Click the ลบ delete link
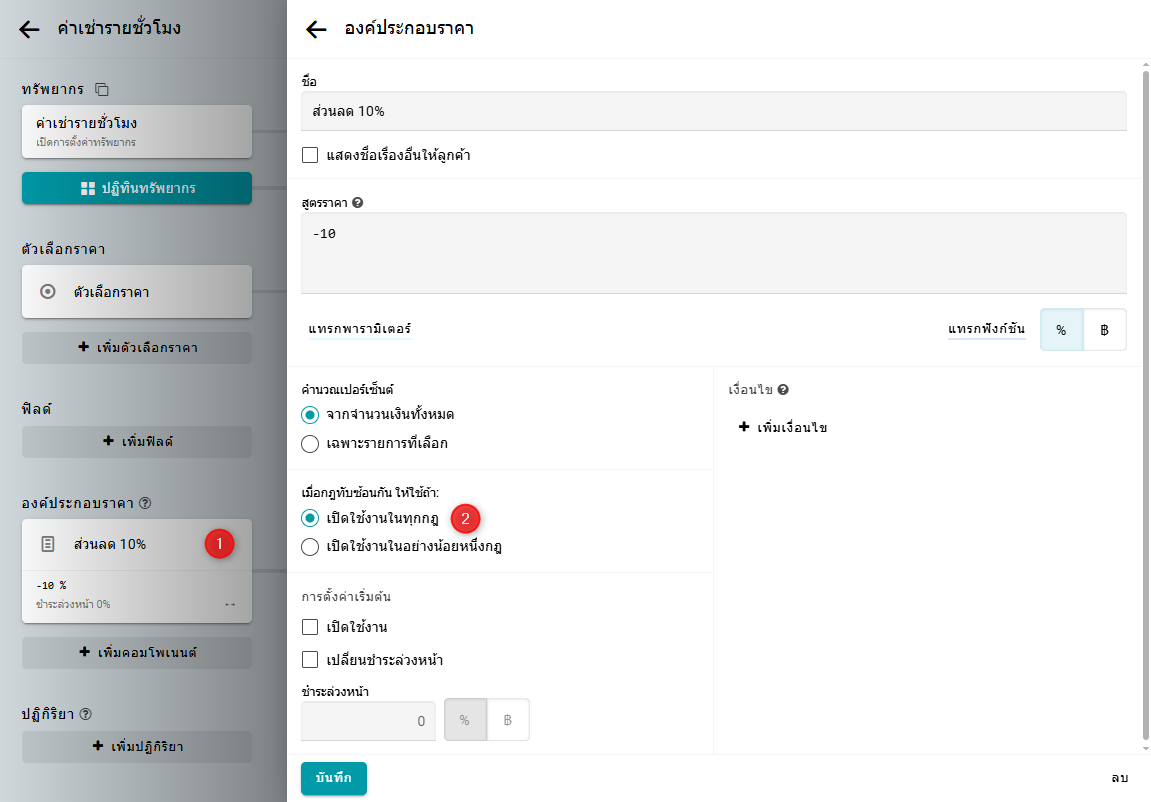This screenshot has height=802, width=1151. [x=1119, y=778]
